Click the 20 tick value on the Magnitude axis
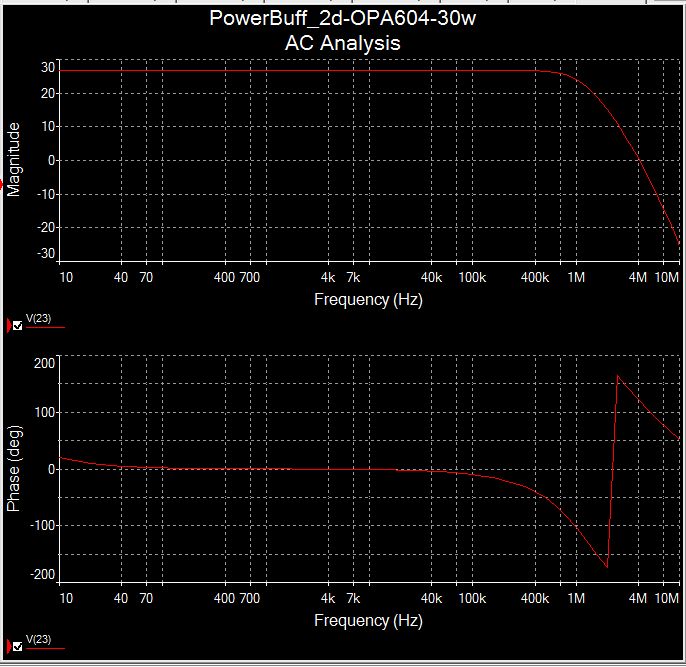This screenshot has height=667, width=686. pyautogui.click(x=48, y=93)
